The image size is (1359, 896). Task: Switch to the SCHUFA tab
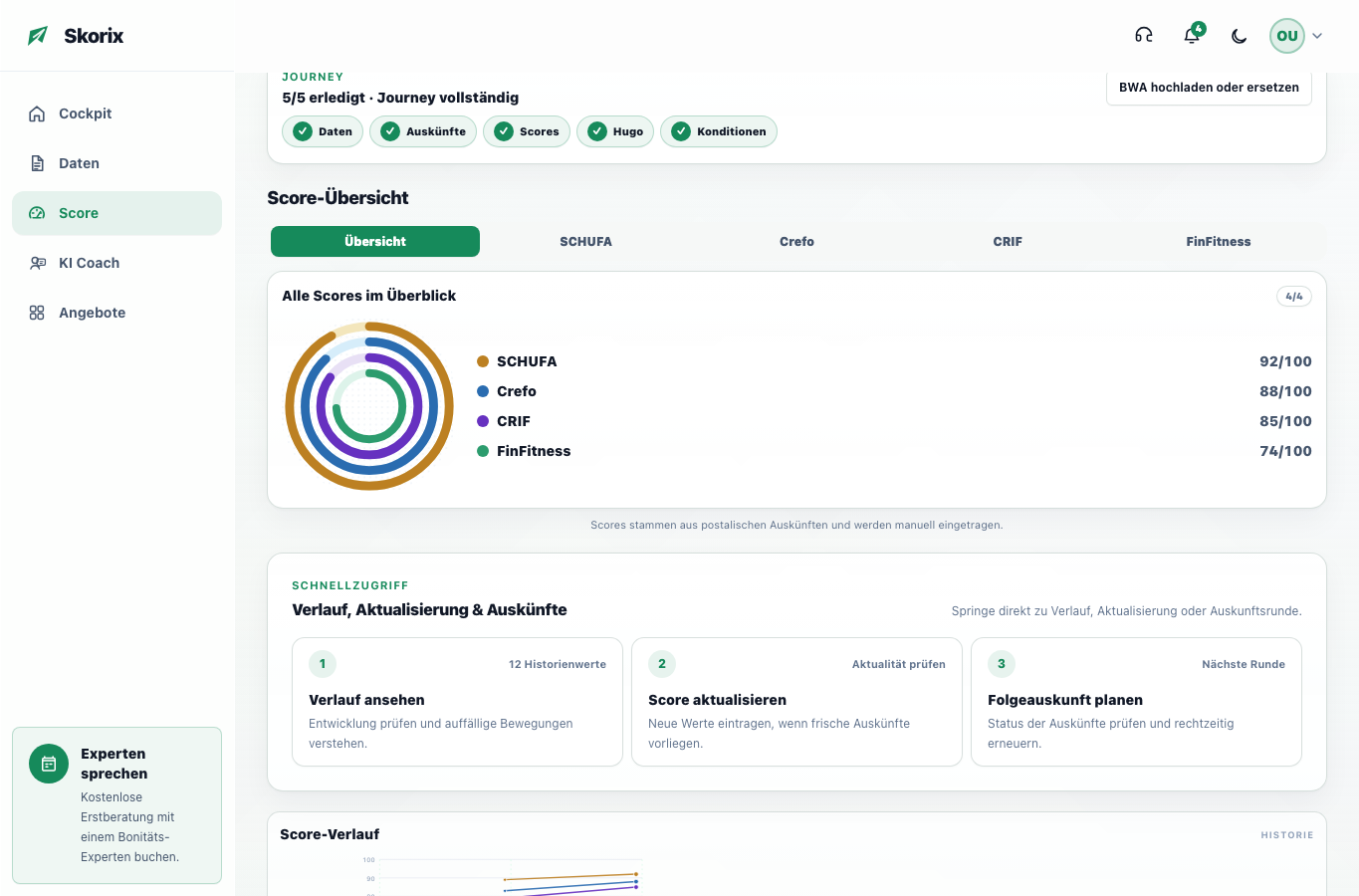585,241
